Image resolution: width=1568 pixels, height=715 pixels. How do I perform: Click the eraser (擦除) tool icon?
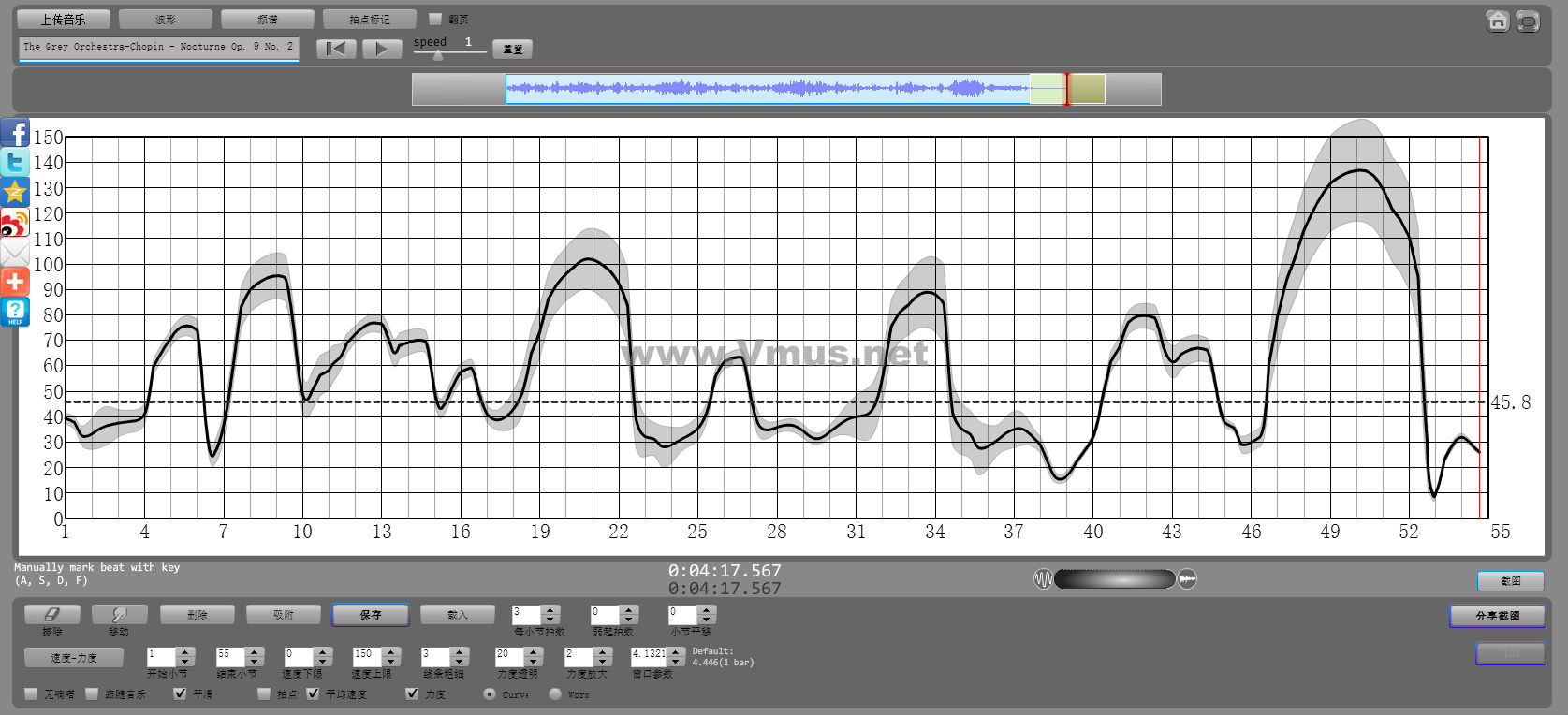click(x=51, y=614)
